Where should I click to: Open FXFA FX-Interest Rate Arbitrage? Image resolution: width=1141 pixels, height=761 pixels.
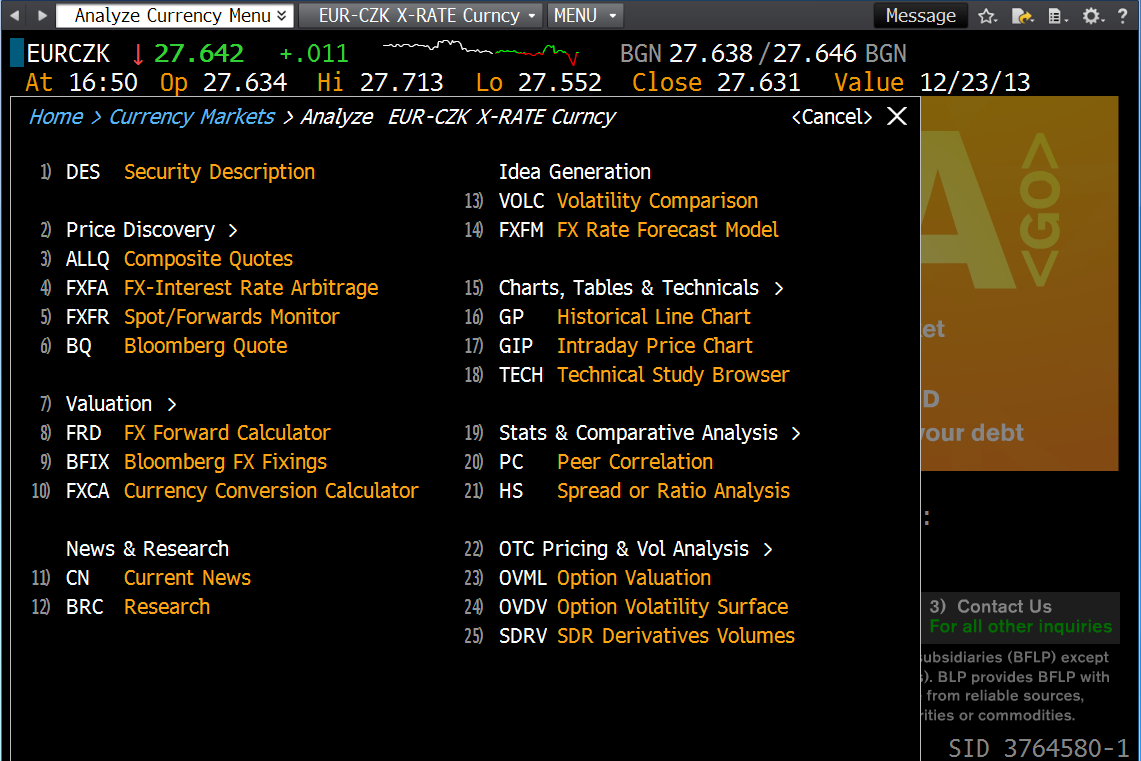click(210, 288)
